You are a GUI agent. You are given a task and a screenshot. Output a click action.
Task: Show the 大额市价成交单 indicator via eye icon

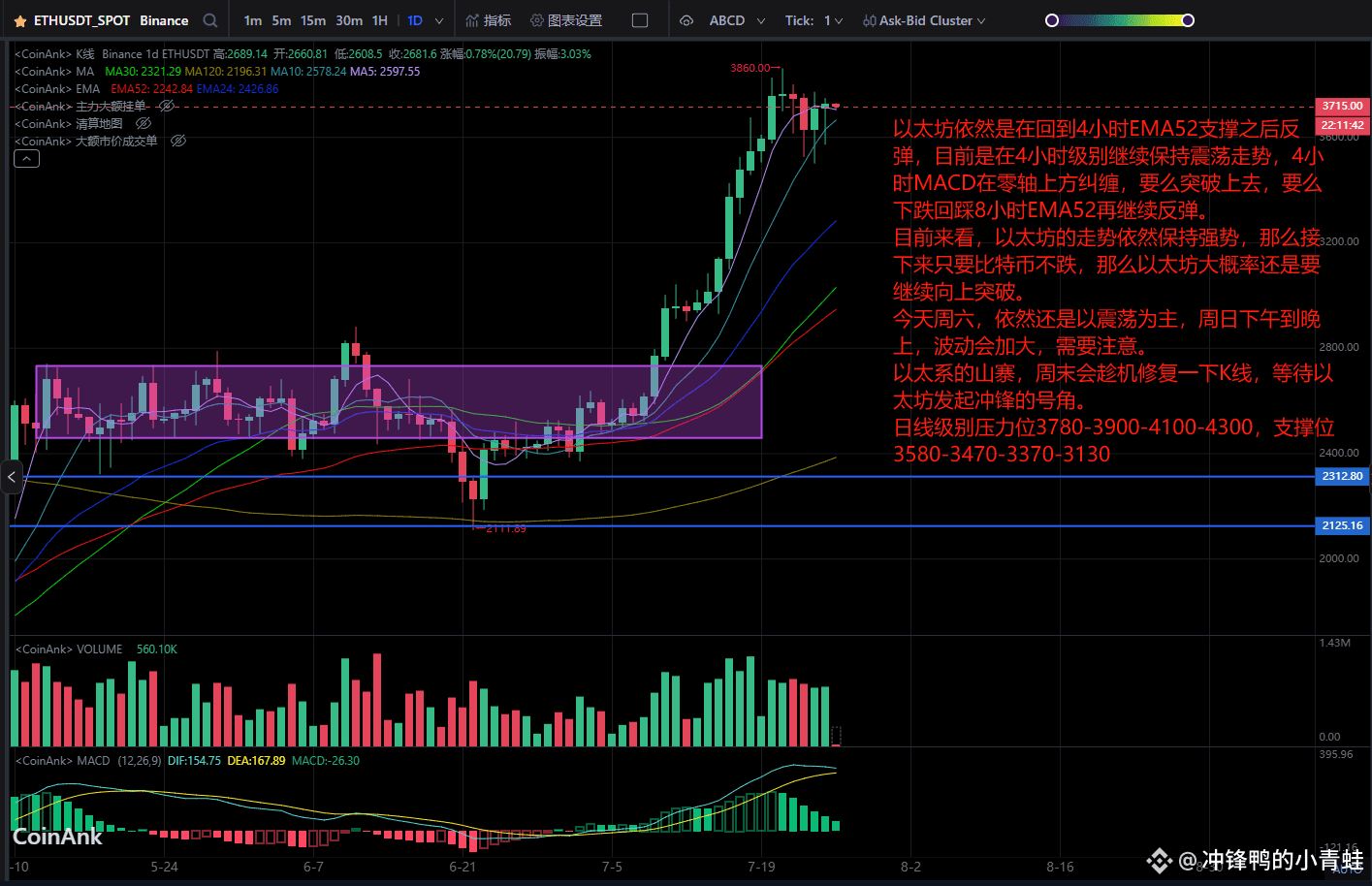(178, 141)
